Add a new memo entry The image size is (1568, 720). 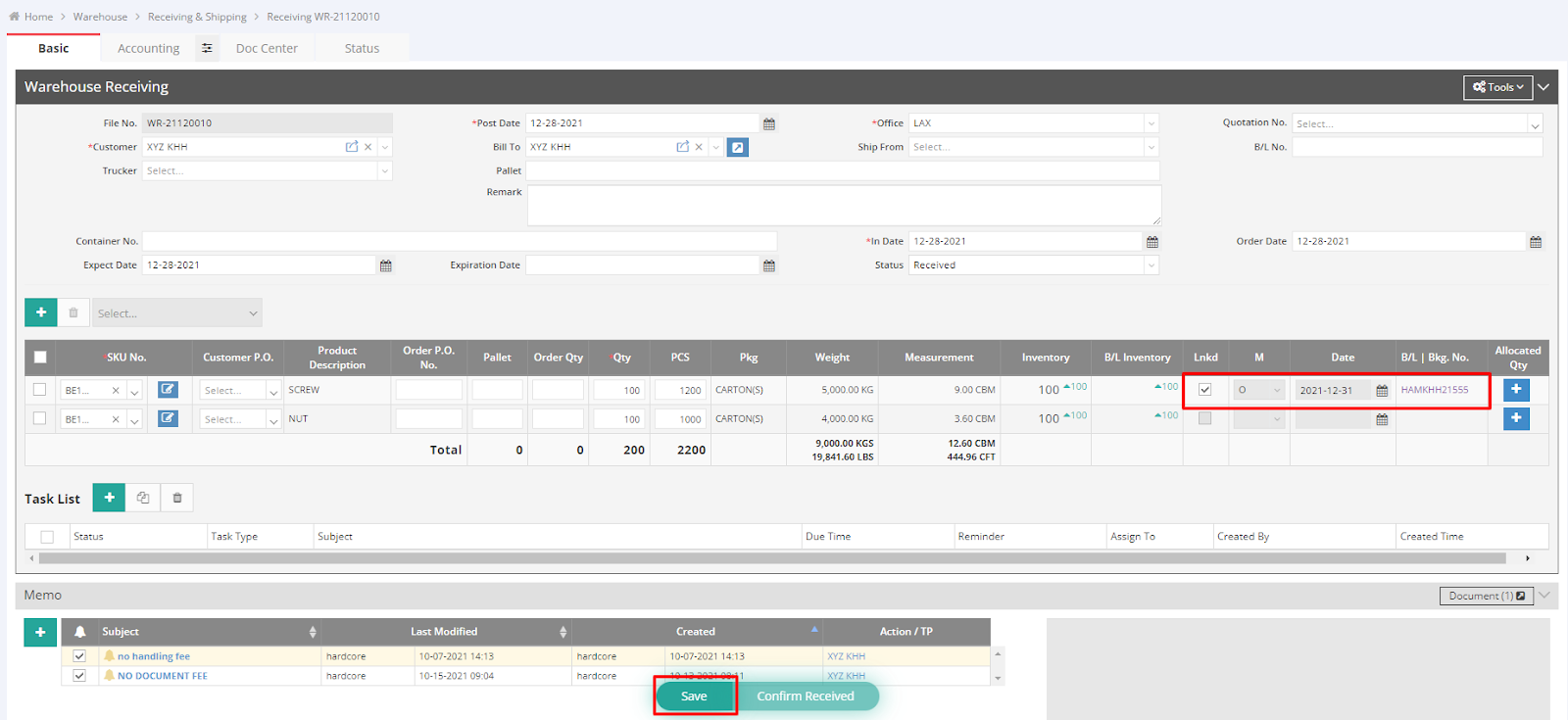coord(40,632)
